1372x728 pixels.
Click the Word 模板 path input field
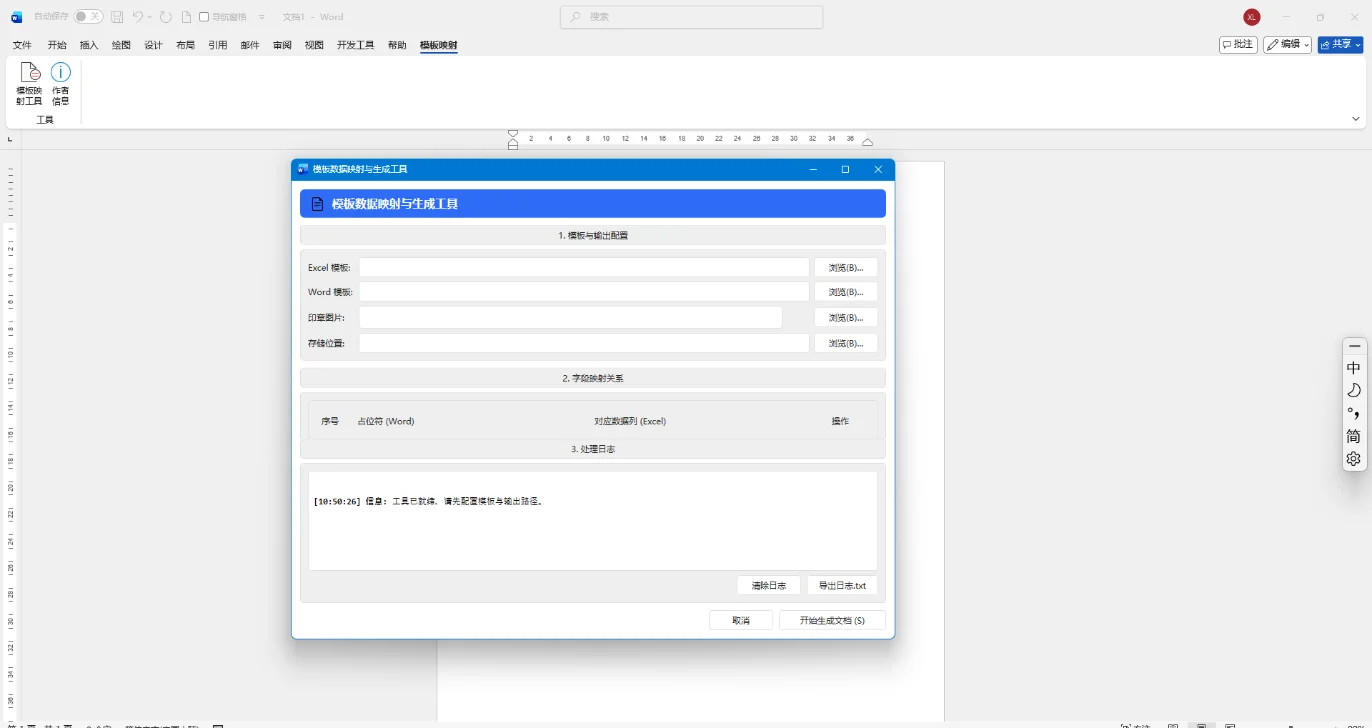coord(584,292)
